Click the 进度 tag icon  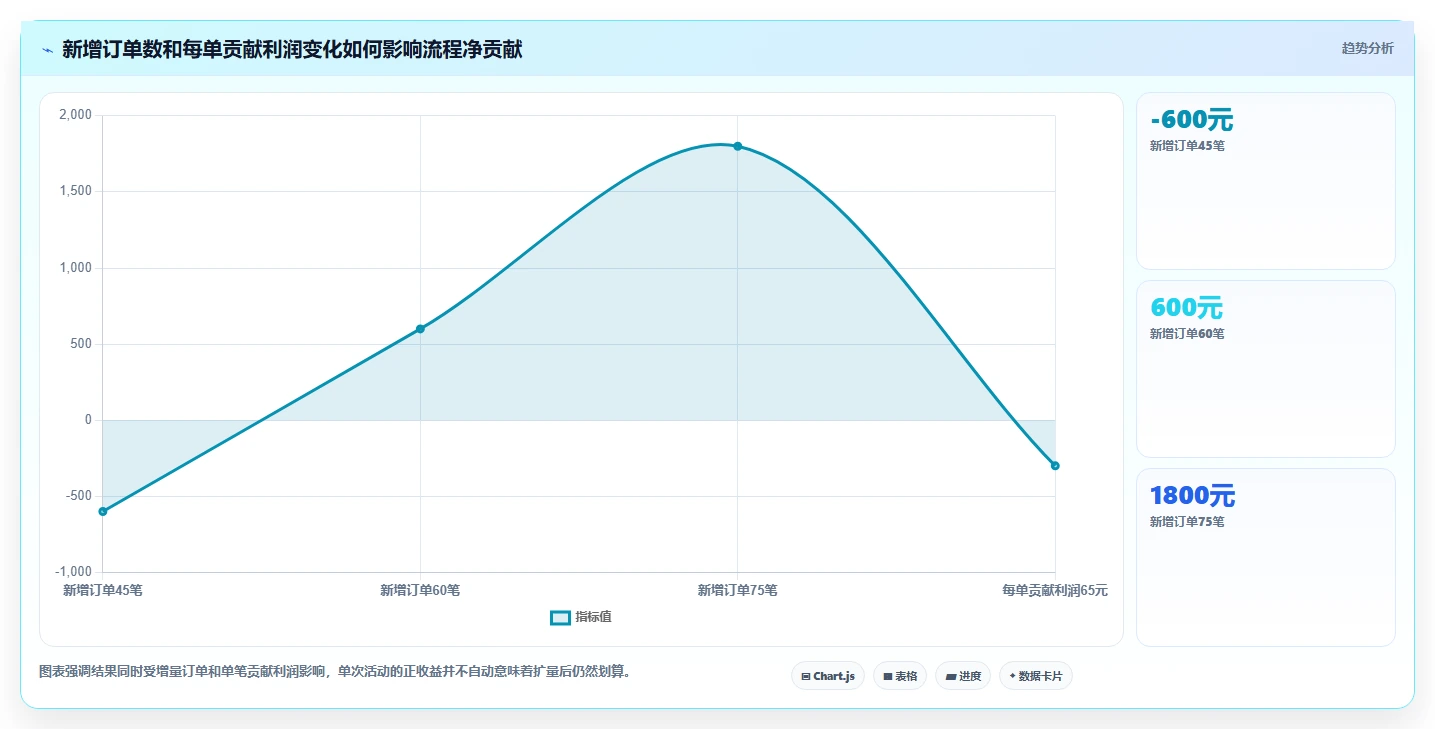pos(950,677)
